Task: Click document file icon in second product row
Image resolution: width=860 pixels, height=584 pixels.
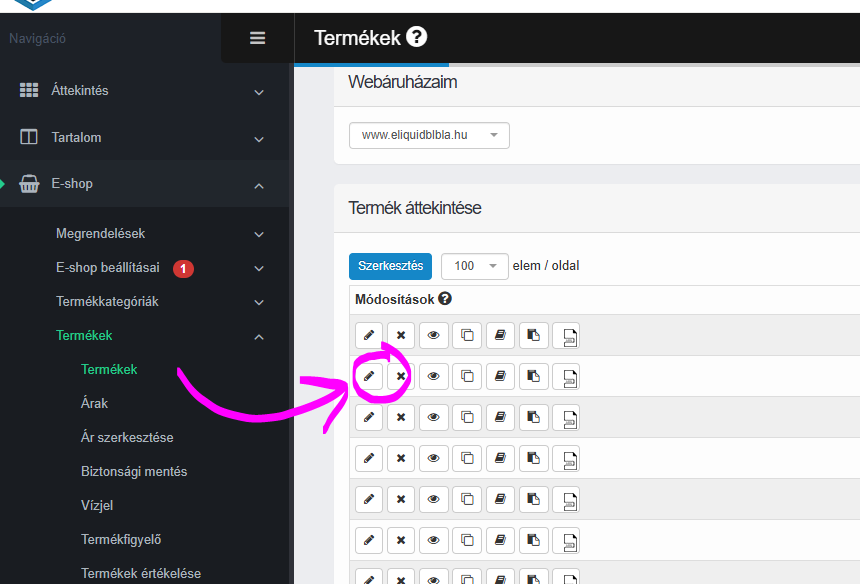Action: (x=566, y=377)
